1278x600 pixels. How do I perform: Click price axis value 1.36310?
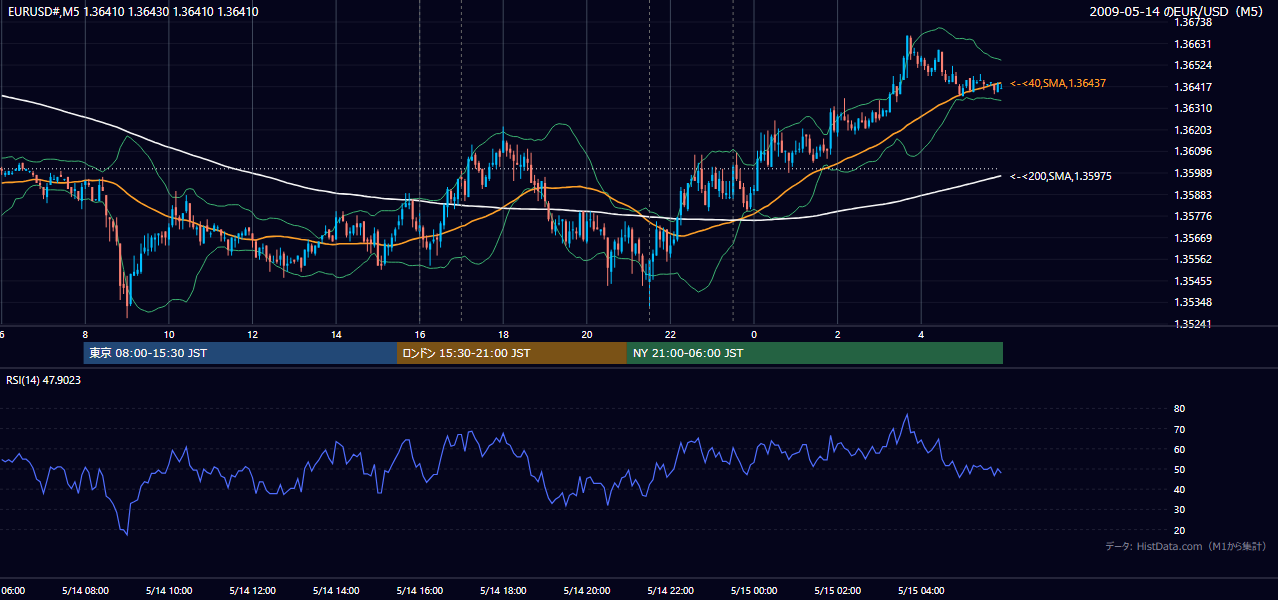coord(1194,108)
